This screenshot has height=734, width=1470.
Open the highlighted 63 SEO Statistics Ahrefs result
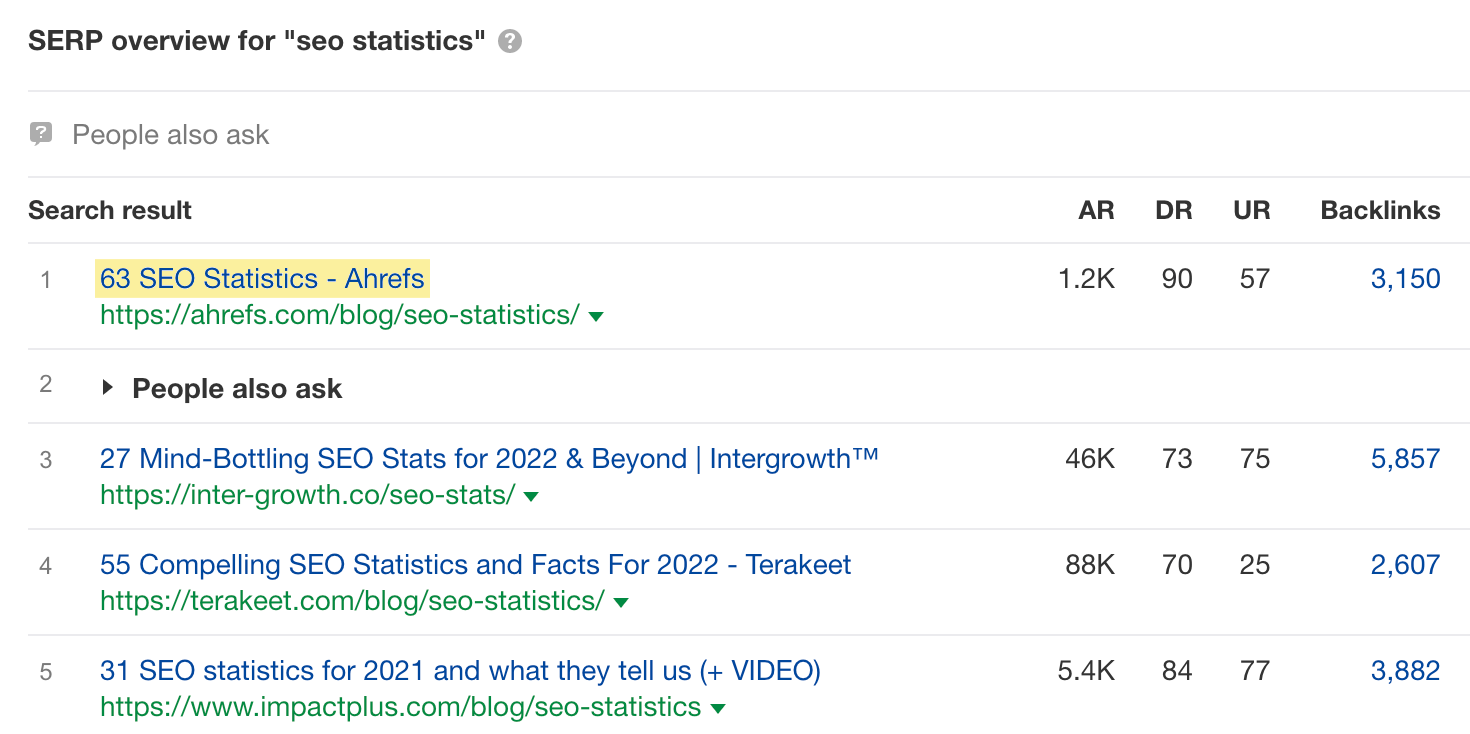click(262, 279)
